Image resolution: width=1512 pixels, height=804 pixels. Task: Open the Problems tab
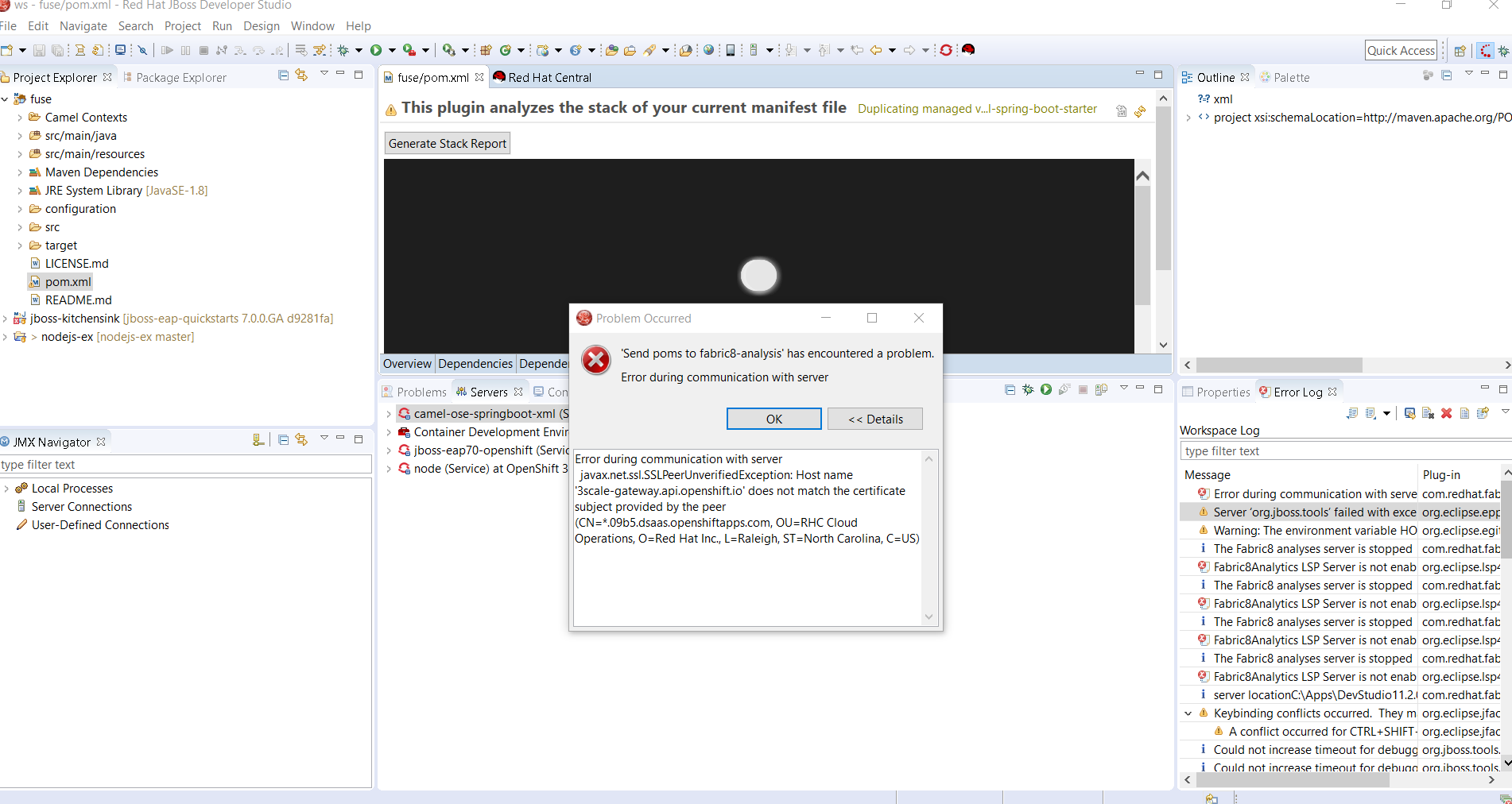point(414,392)
